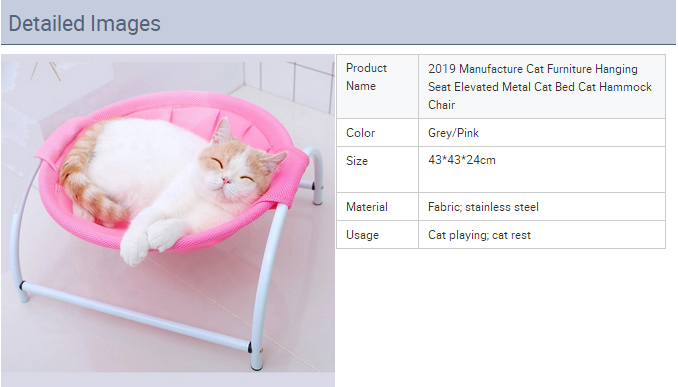Click the white horizontal base bar of frame
This screenshot has width=678, height=387.
pos(135,316)
